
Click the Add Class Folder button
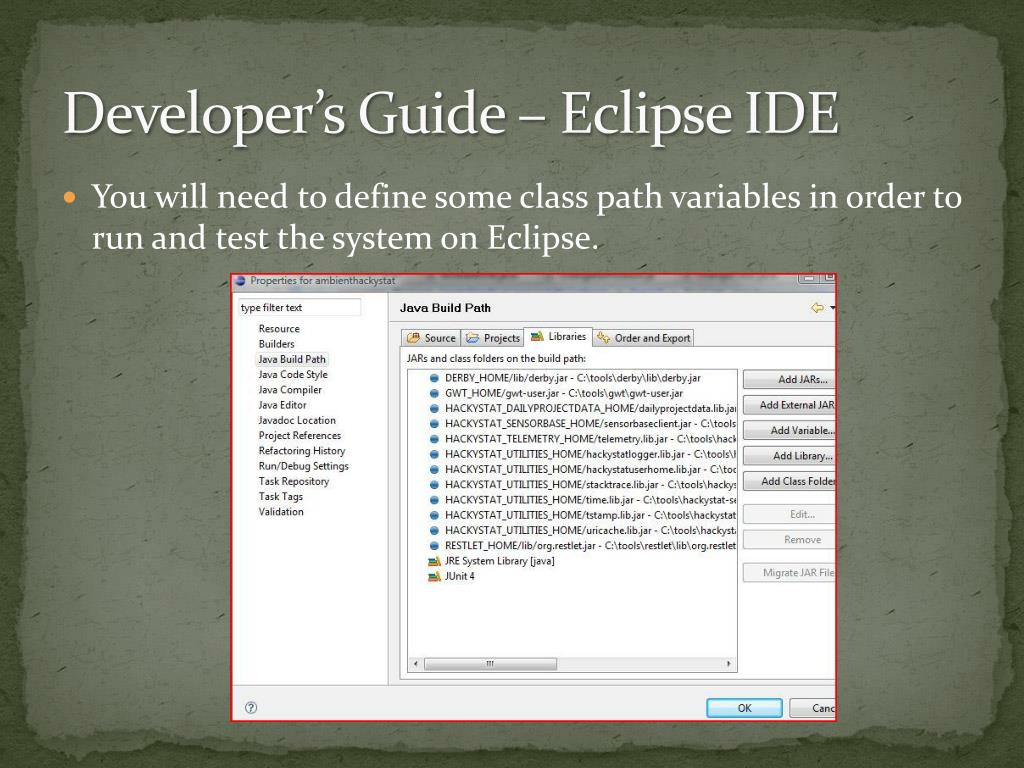789,481
